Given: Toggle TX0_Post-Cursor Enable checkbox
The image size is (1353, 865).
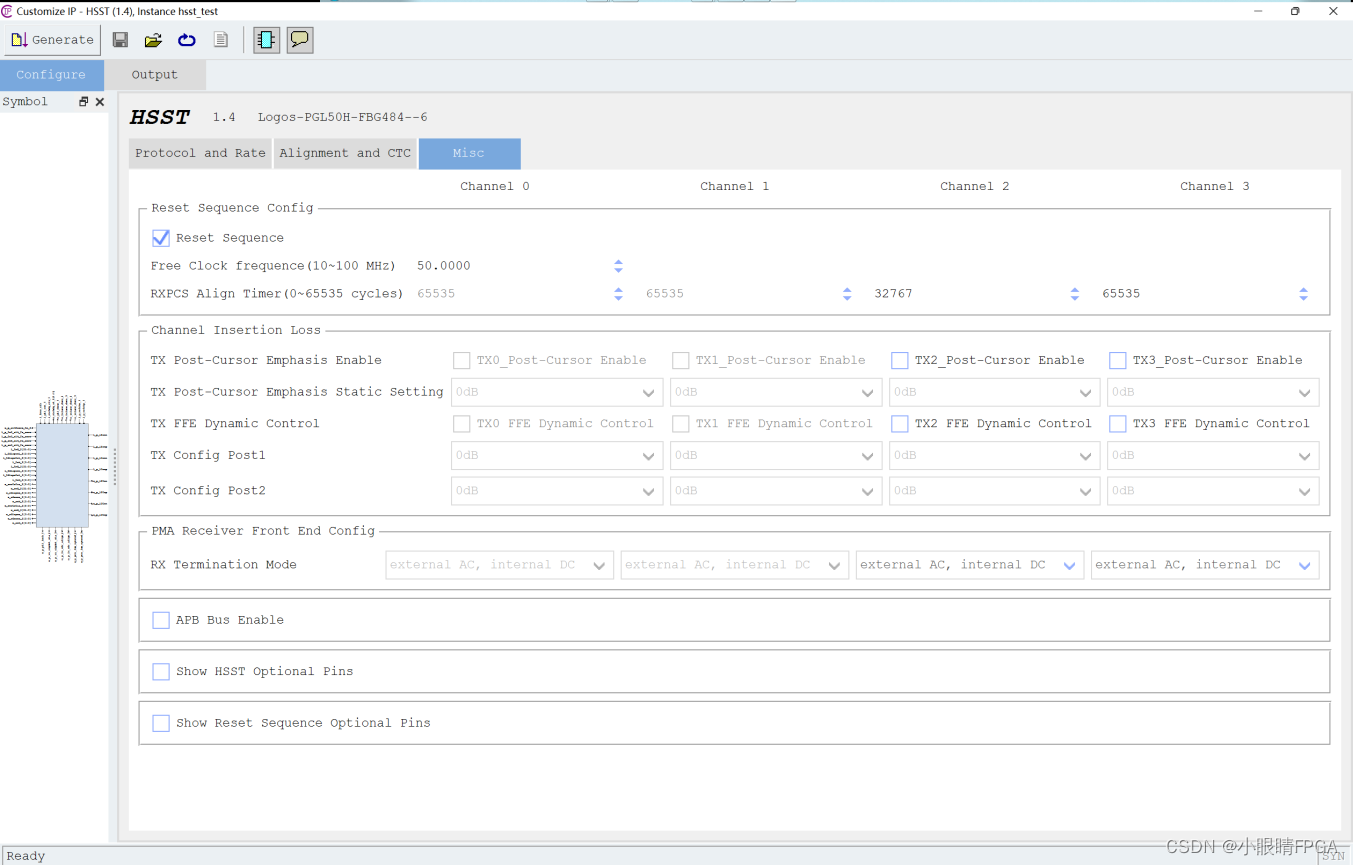Looking at the screenshot, I should click(x=462, y=360).
